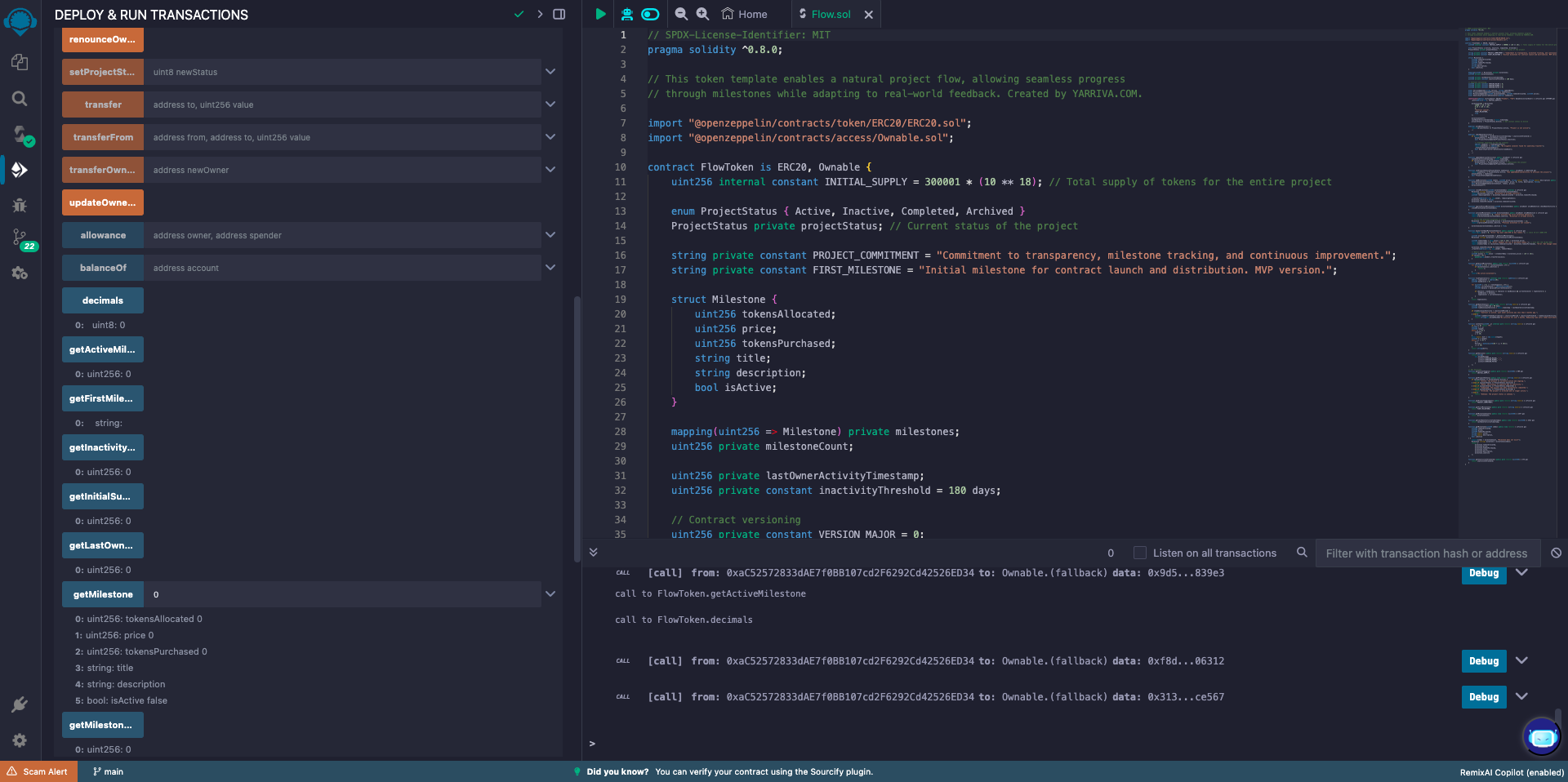The height and width of the screenshot is (782, 1568).
Task: Focus the transaction hash filter field
Action: (x=1427, y=553)
